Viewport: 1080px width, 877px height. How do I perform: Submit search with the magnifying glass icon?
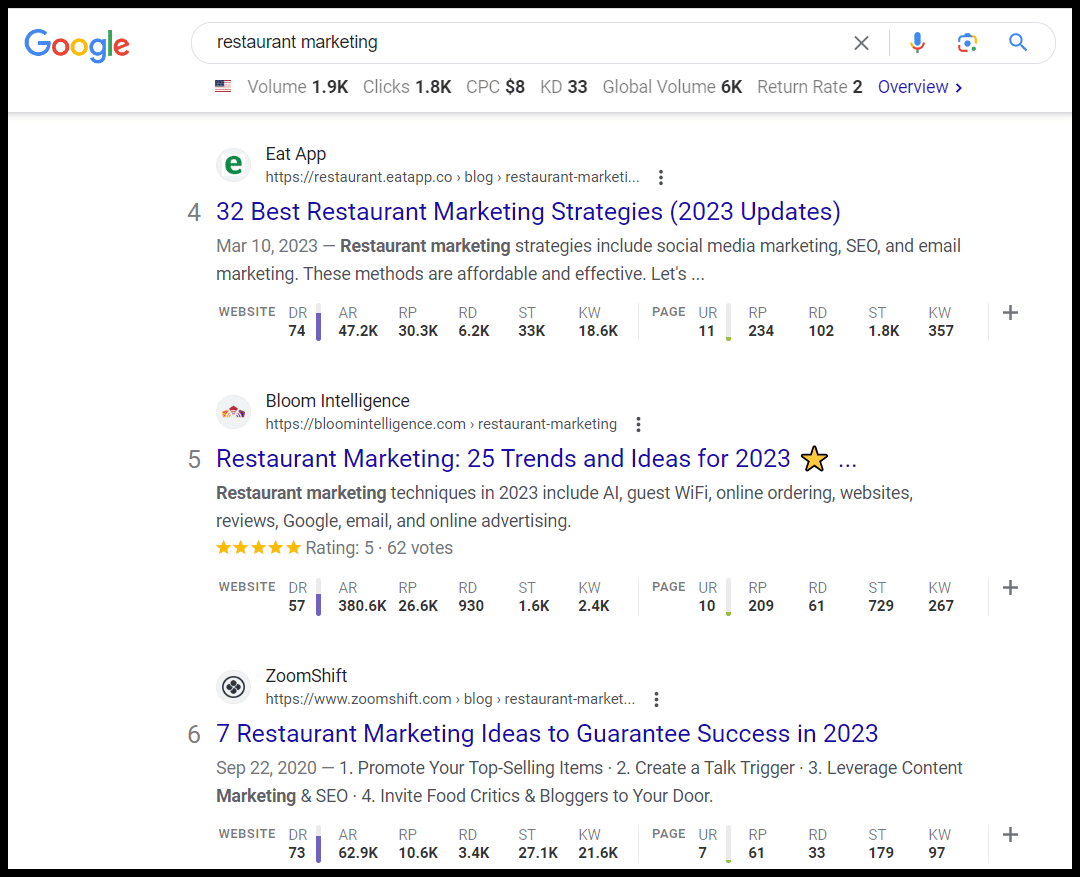[1017, 43]
